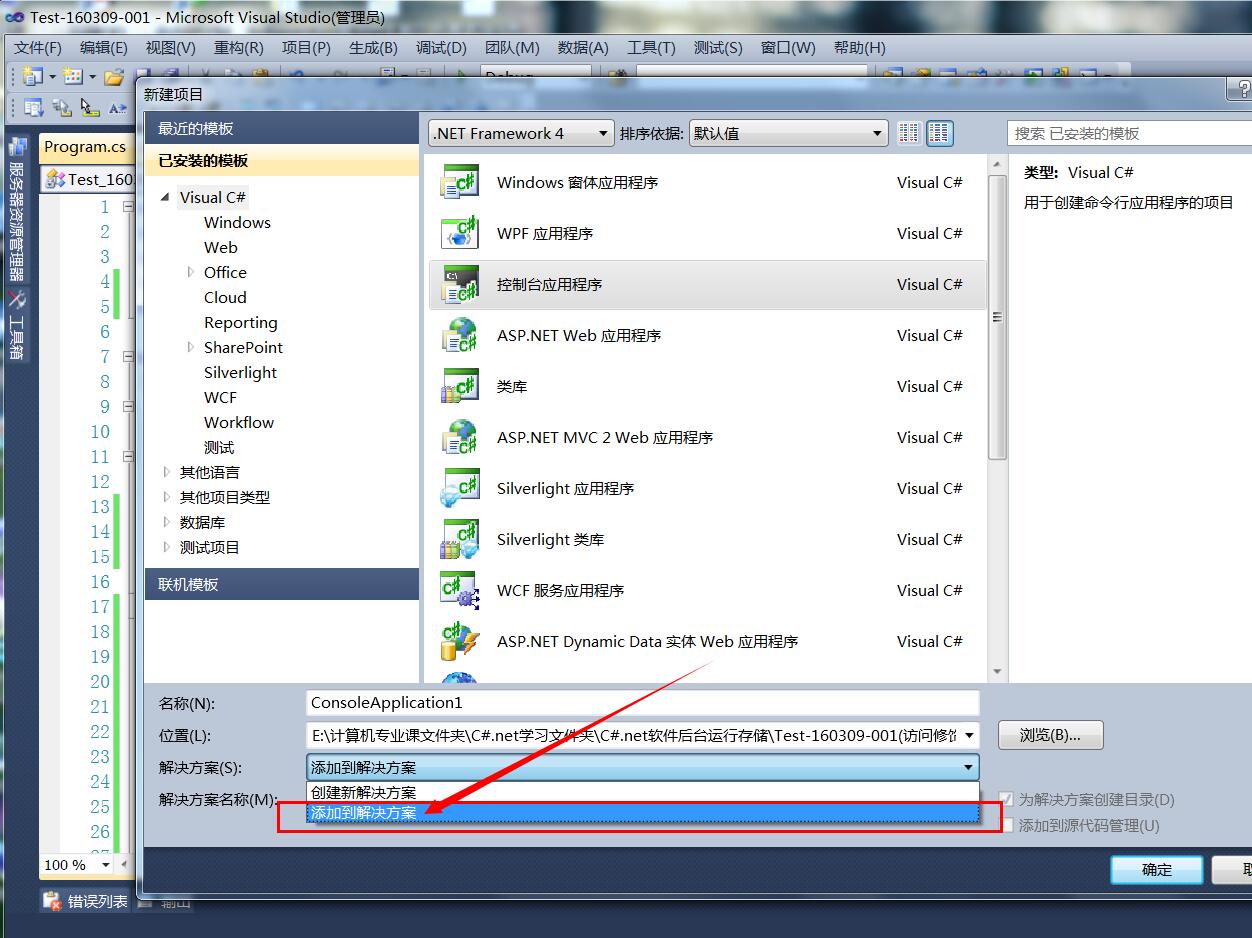Click the 确定 button
The width and height of the screenshot is (1252, 938).
[x=1156, y=869]
